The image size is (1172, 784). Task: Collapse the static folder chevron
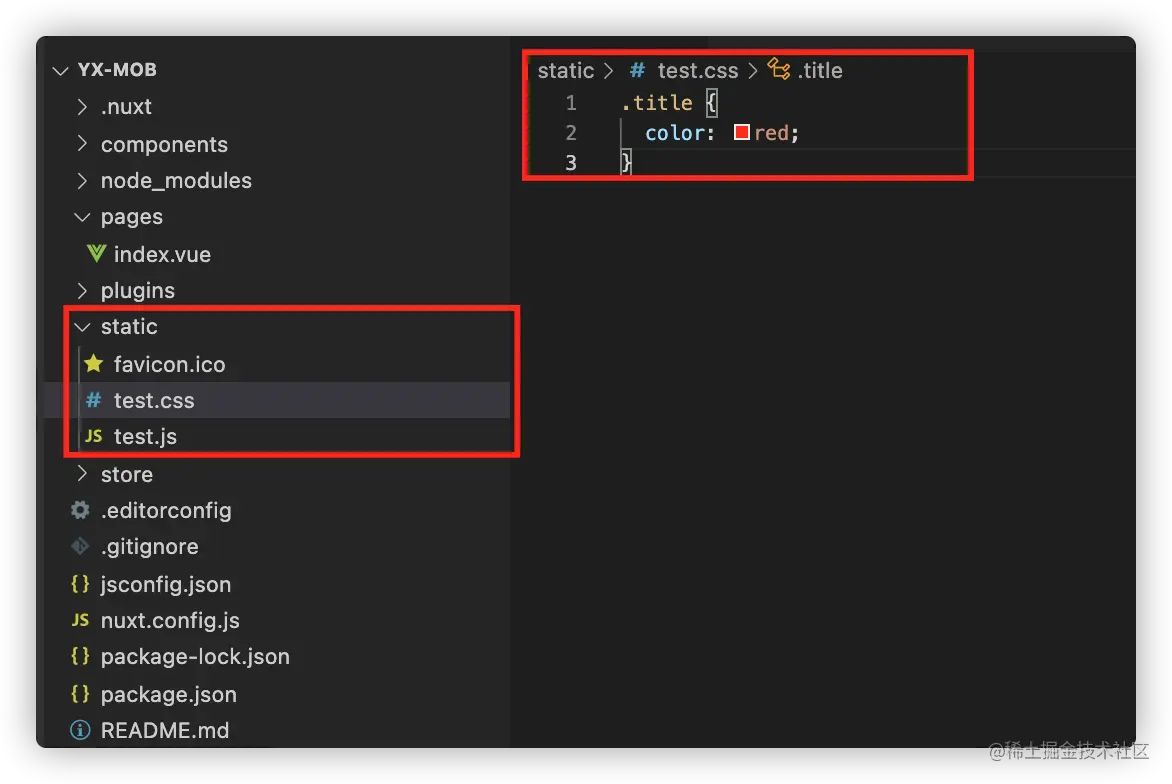82,327
